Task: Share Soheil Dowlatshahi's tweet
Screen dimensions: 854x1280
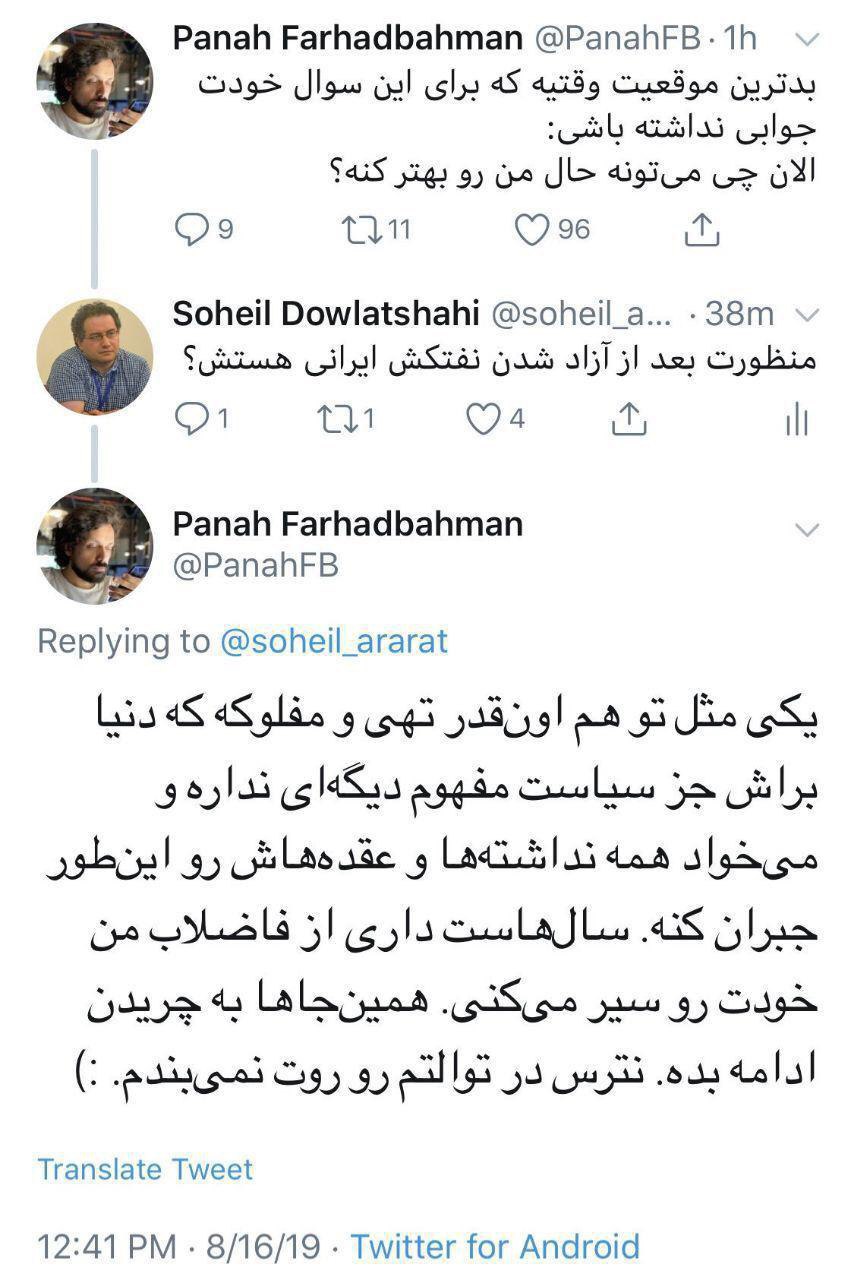Action: [629, 420]
